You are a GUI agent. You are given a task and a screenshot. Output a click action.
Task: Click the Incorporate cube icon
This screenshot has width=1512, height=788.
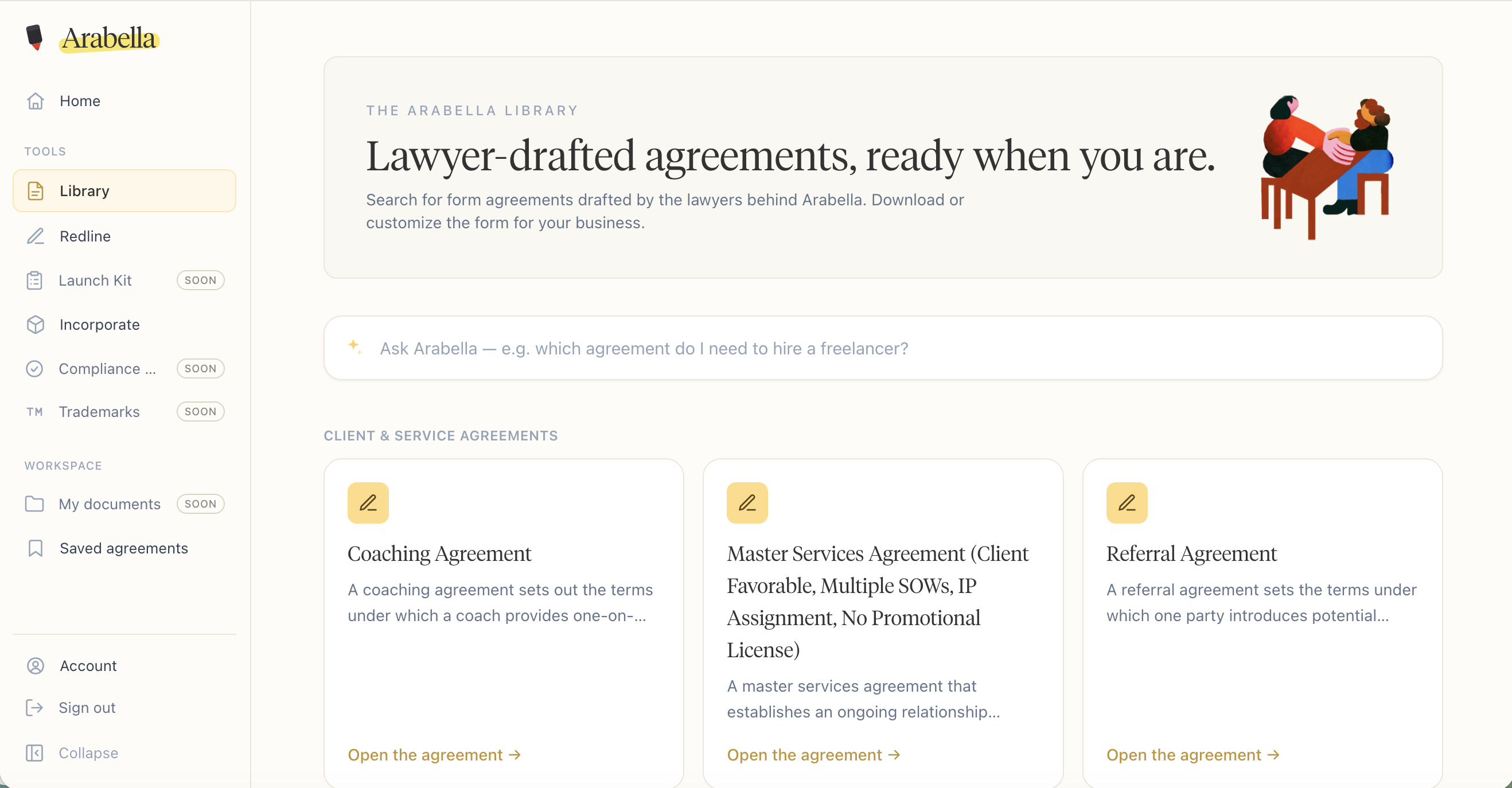(x=35, y=325)
